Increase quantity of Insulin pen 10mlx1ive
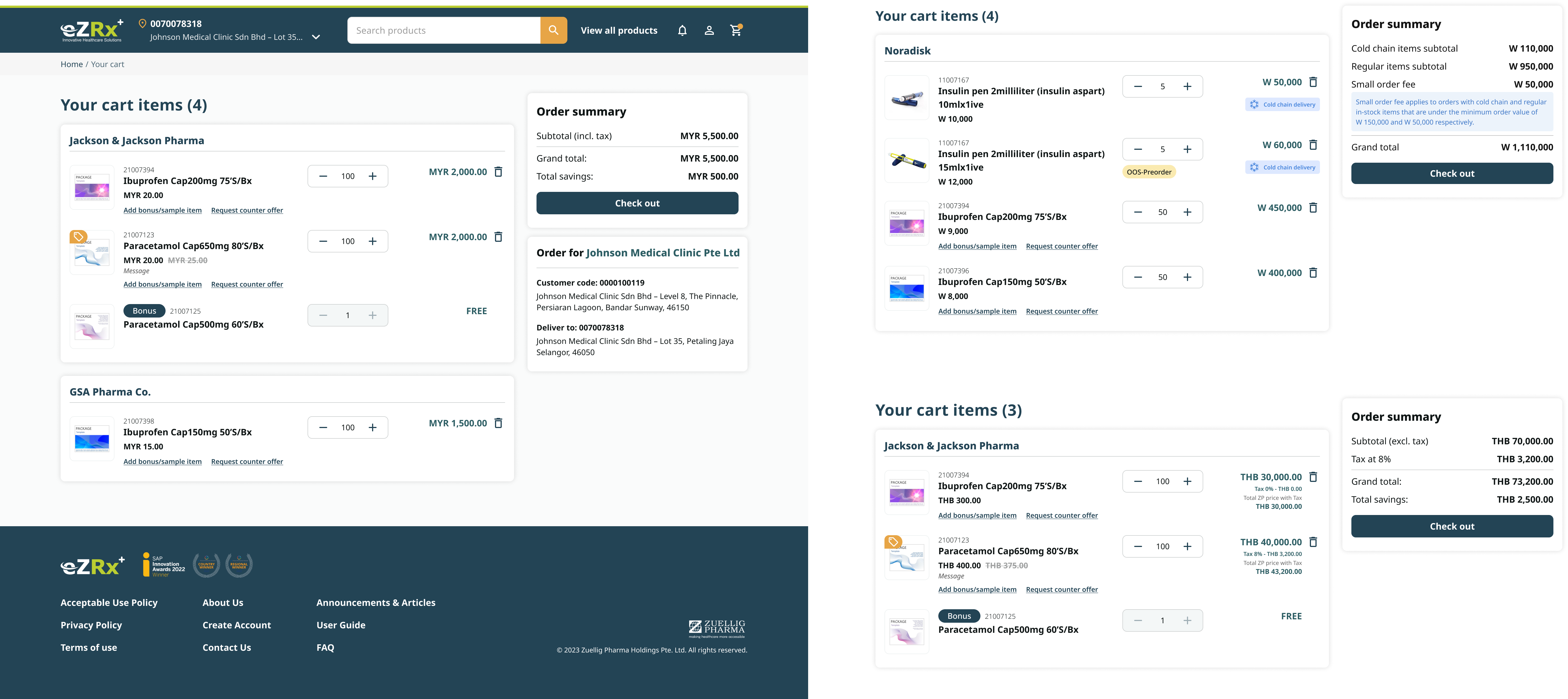 [x=1188, y=86]
